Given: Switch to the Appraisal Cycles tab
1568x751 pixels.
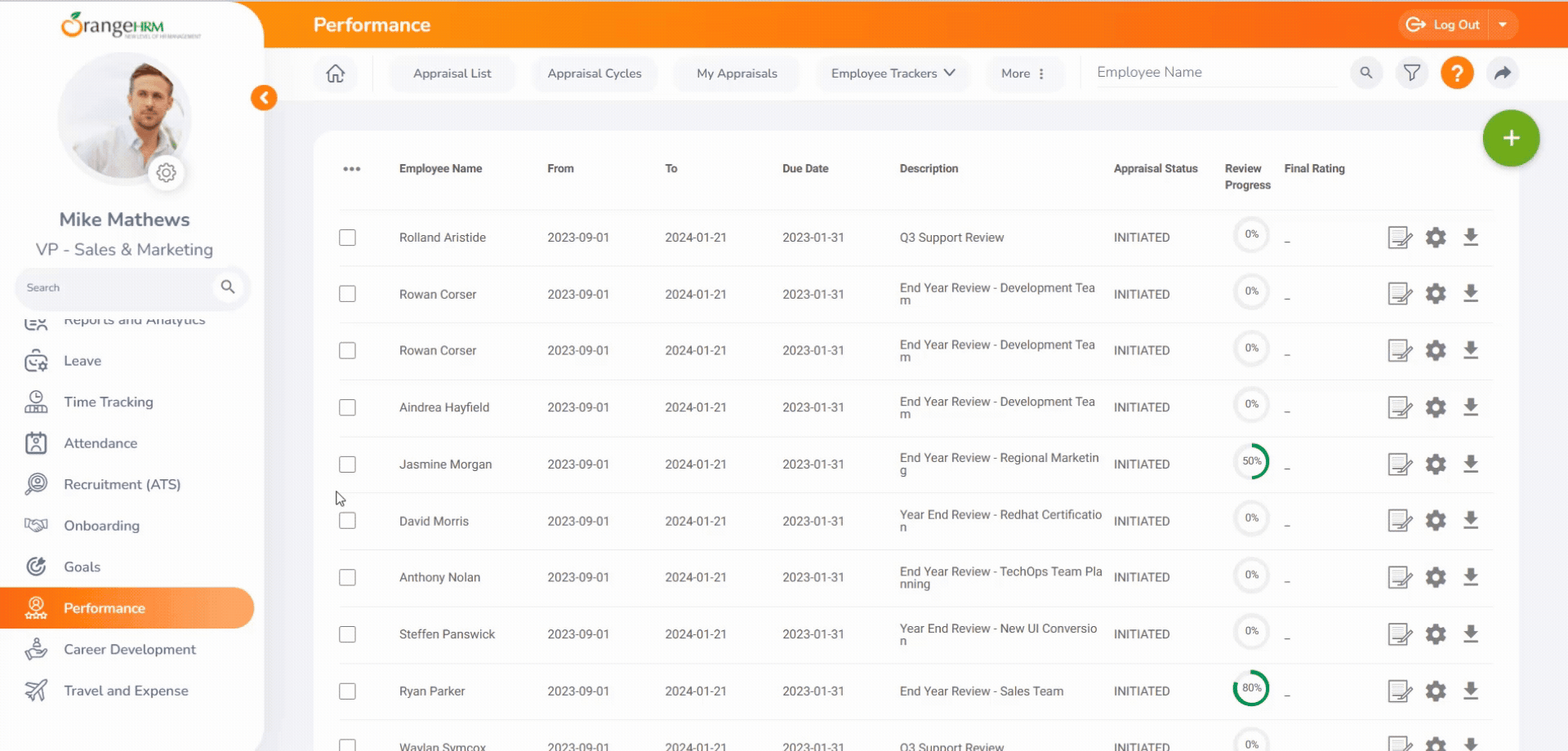Looking at the screenshot, I should pos(594,73).
